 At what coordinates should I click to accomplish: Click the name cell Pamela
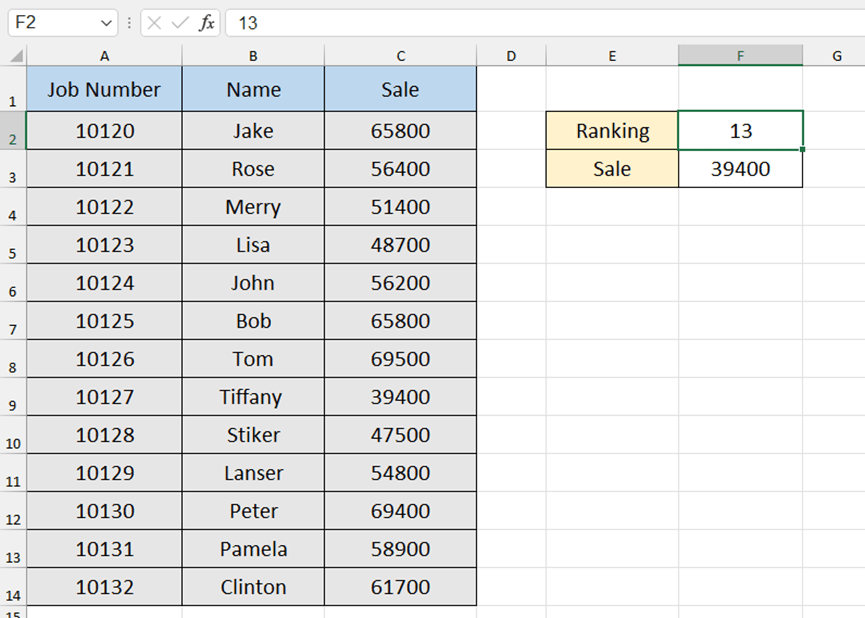click(x=253, y=549)
